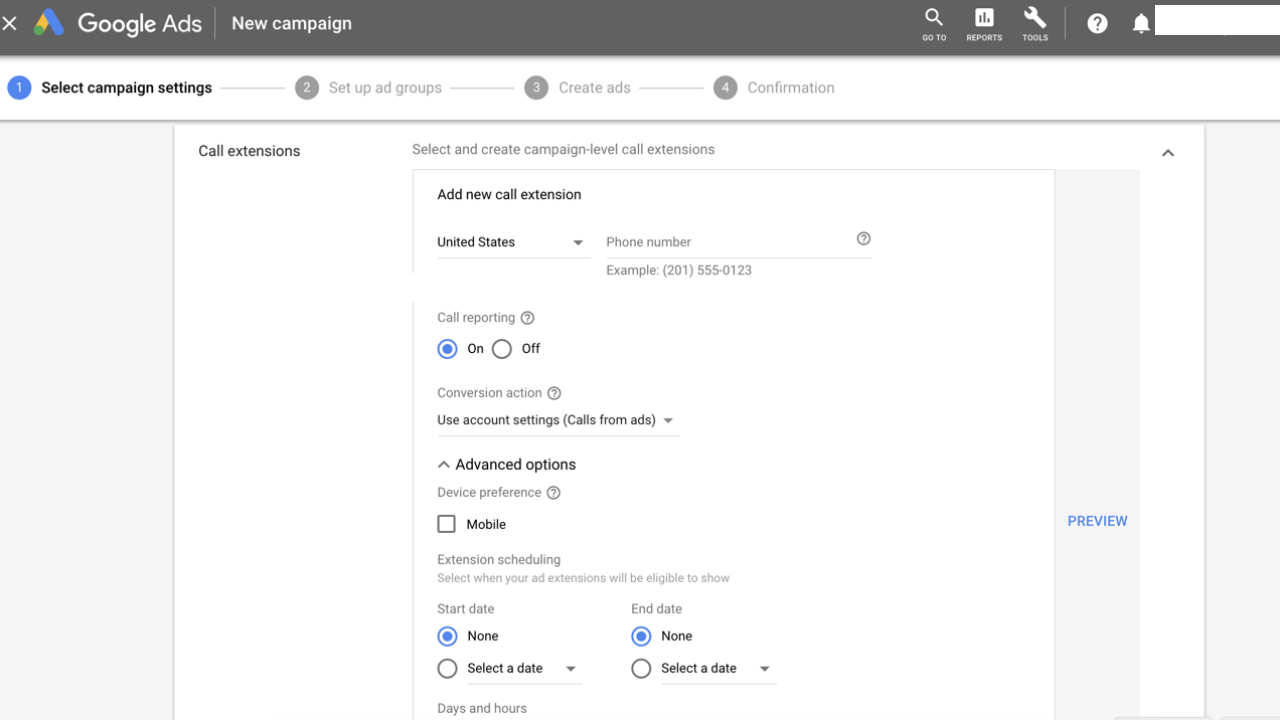Click help icon next to Conversion action
Viewport: 1280px width, 720px height.
pyautogui.click(x=554, y=393)
